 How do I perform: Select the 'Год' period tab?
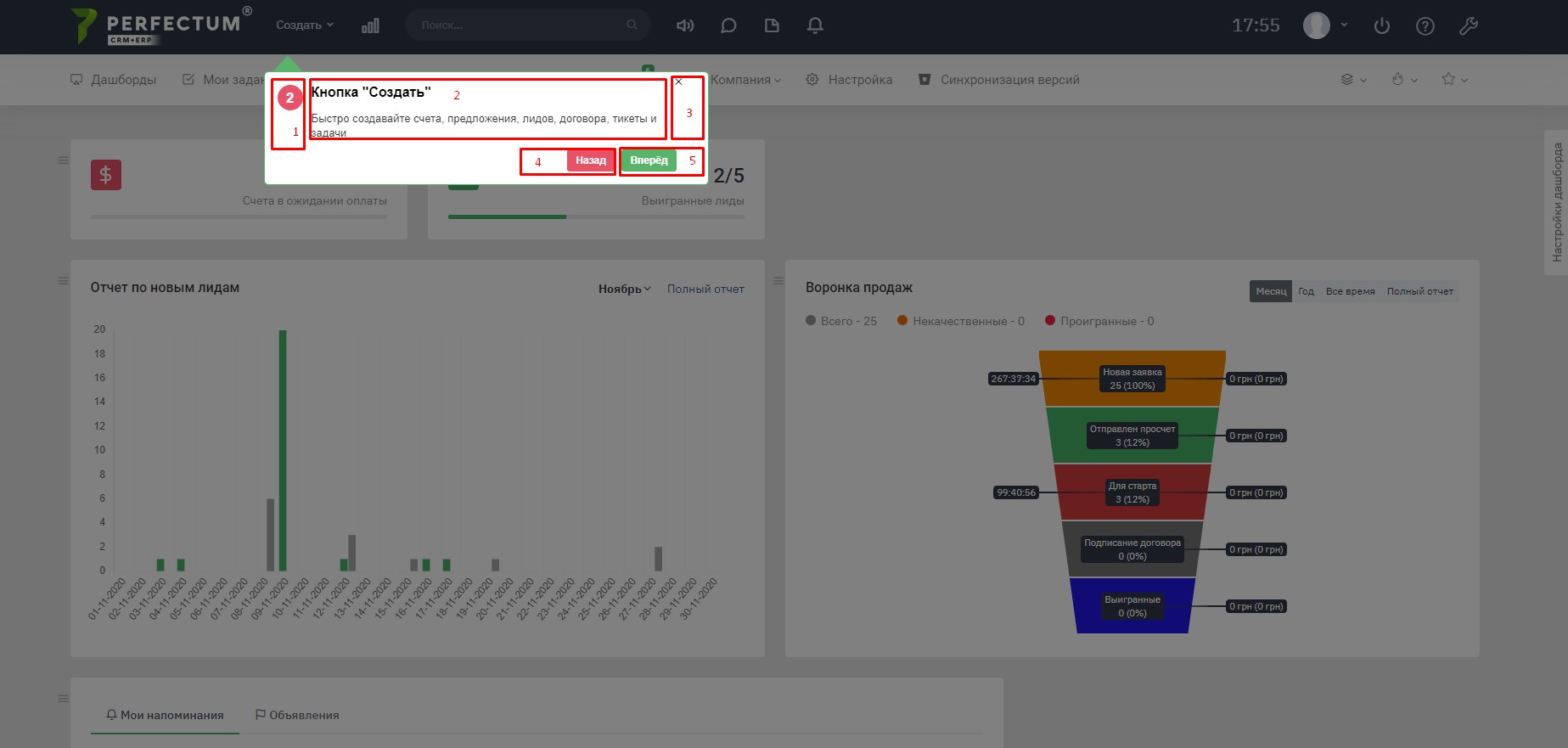(1306, 291)
